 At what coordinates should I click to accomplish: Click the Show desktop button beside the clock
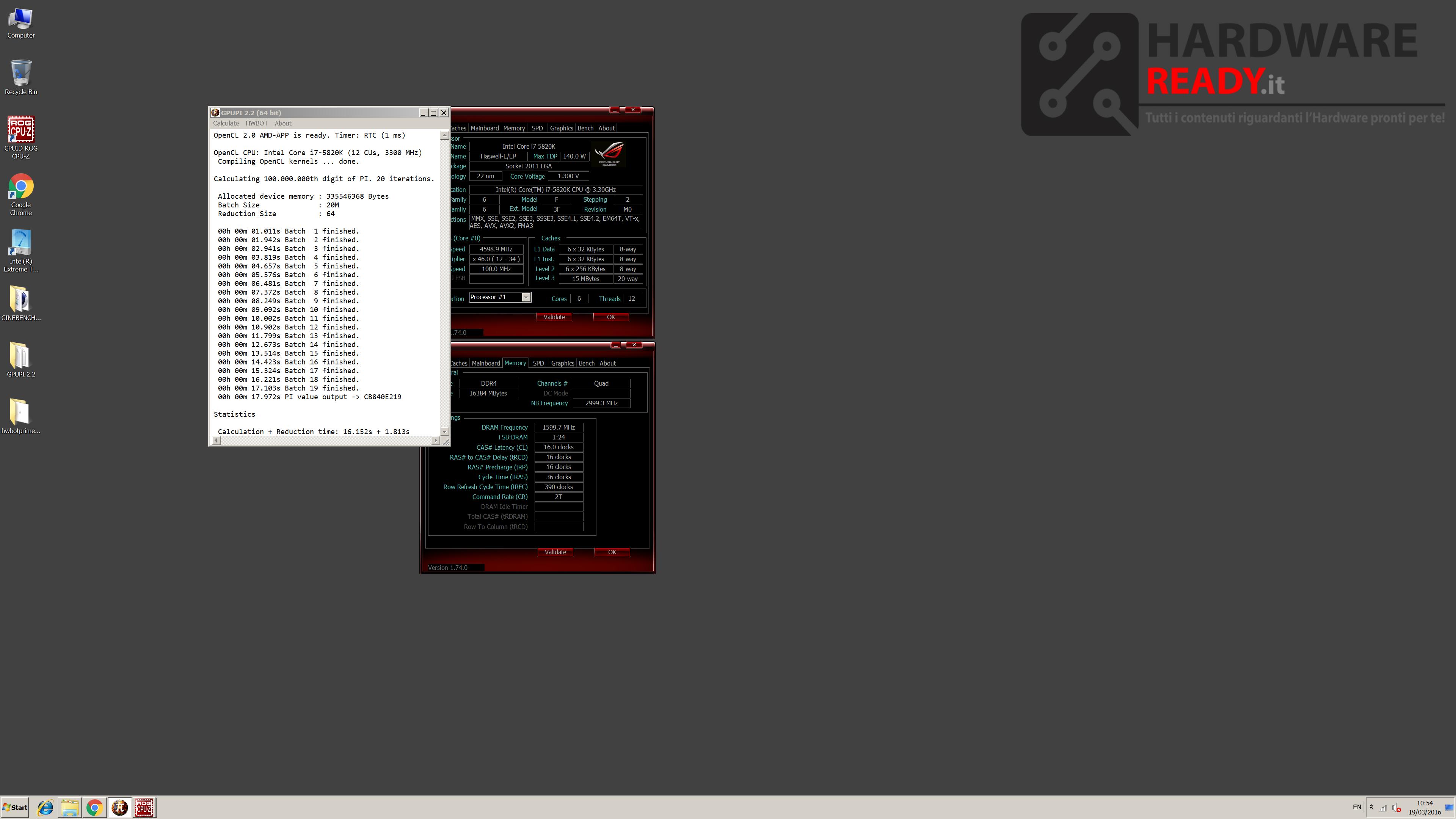tap(1449, 808)
